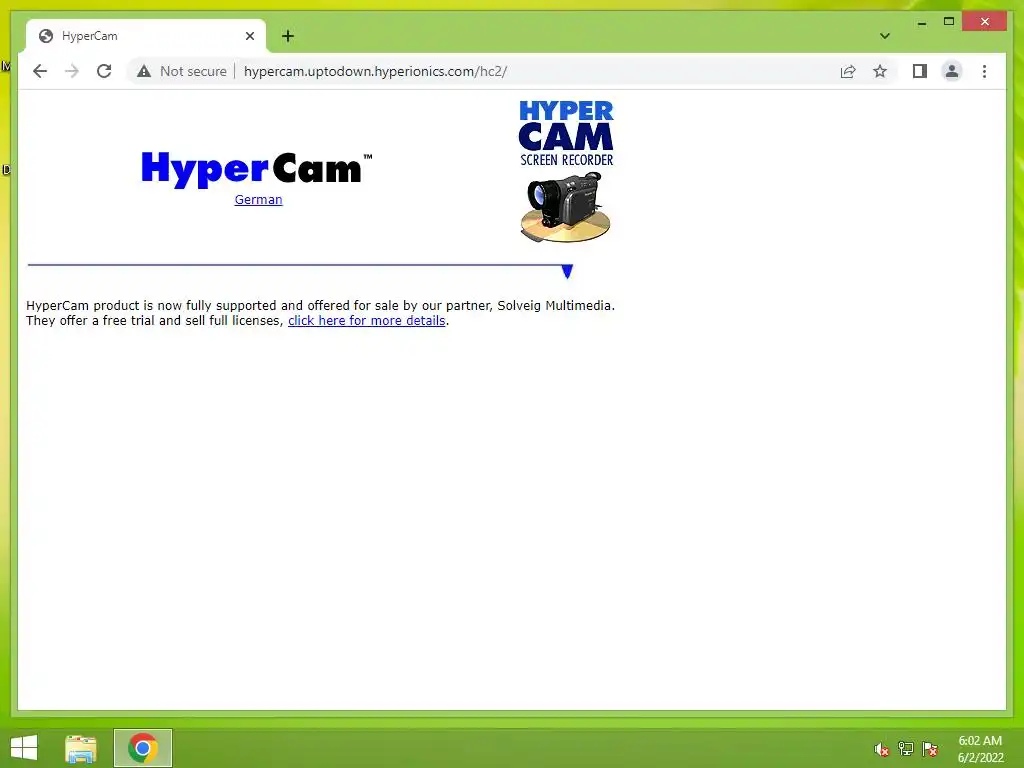The image size is (1024, 768).
Task: Open a new tab with plus button
Action: [x=288, y=36]
